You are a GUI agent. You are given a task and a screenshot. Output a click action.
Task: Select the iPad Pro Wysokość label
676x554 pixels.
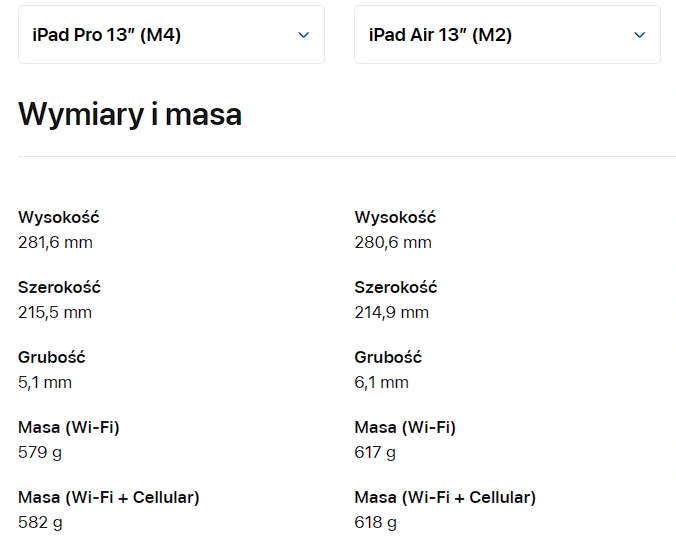click(59, 217)
